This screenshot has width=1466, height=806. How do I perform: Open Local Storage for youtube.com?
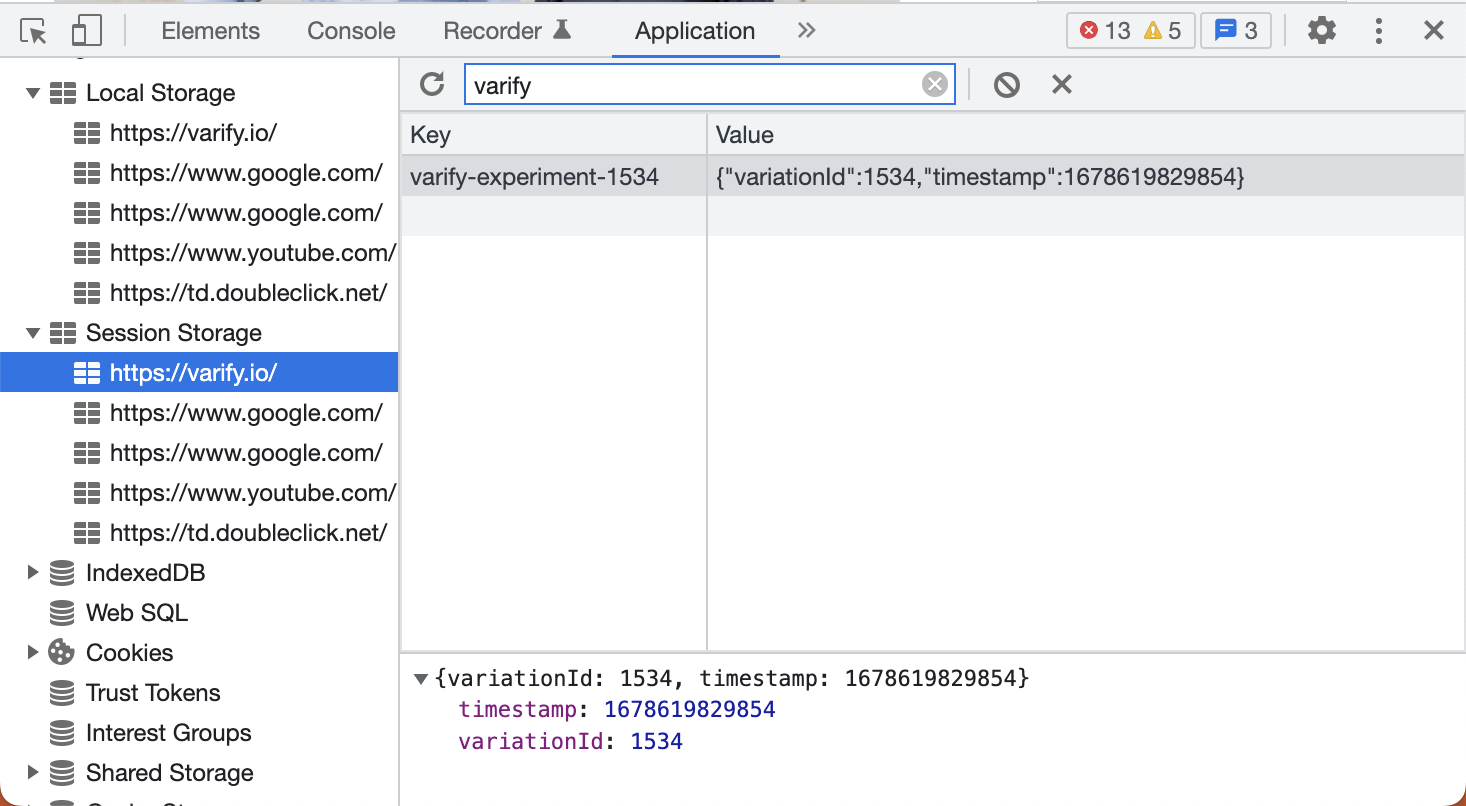pos(253,253)
